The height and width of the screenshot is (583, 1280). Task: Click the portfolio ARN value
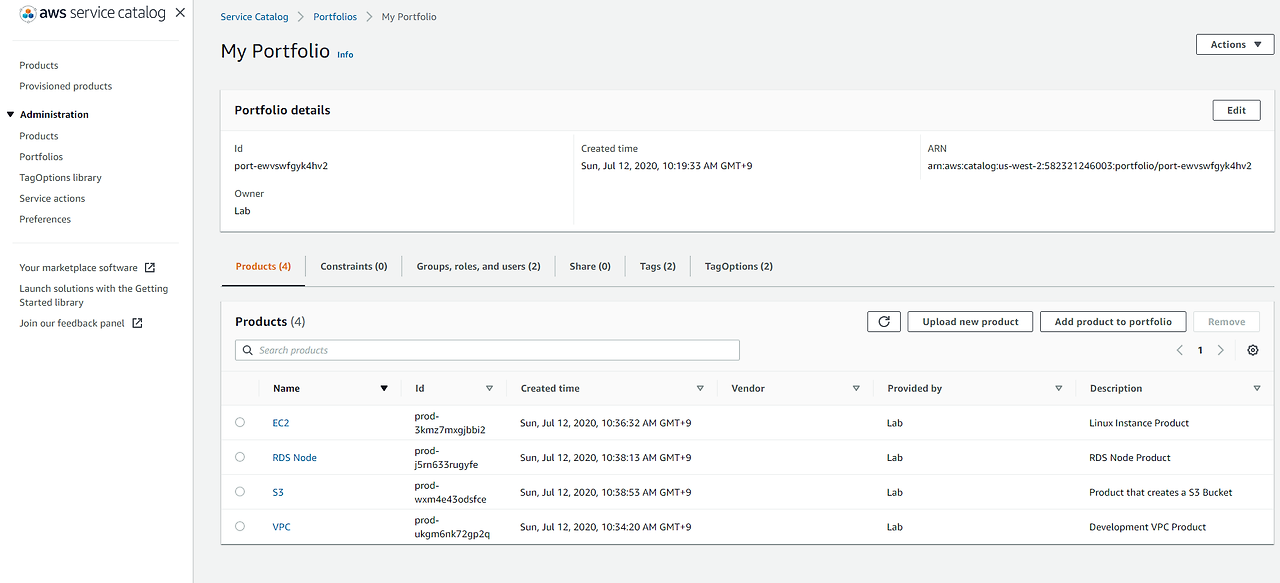[x=1090, y=166]
